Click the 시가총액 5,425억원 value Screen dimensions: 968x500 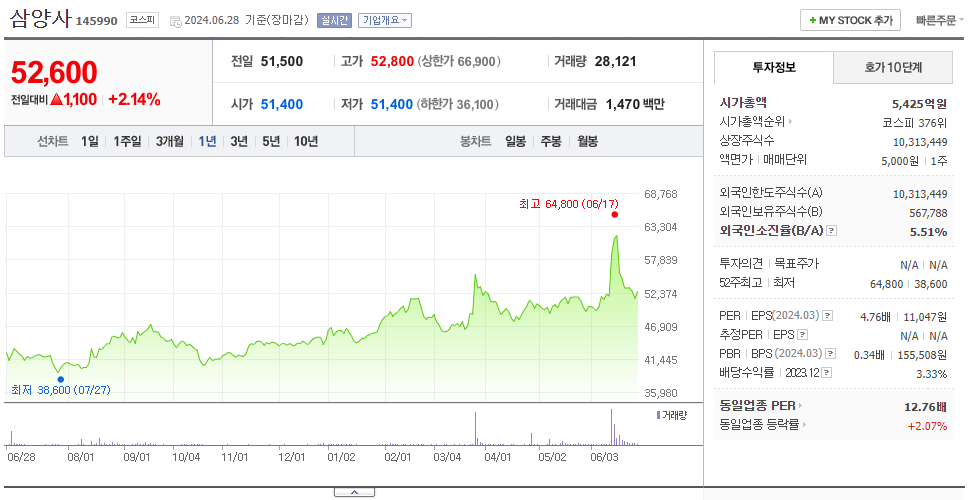919,103
